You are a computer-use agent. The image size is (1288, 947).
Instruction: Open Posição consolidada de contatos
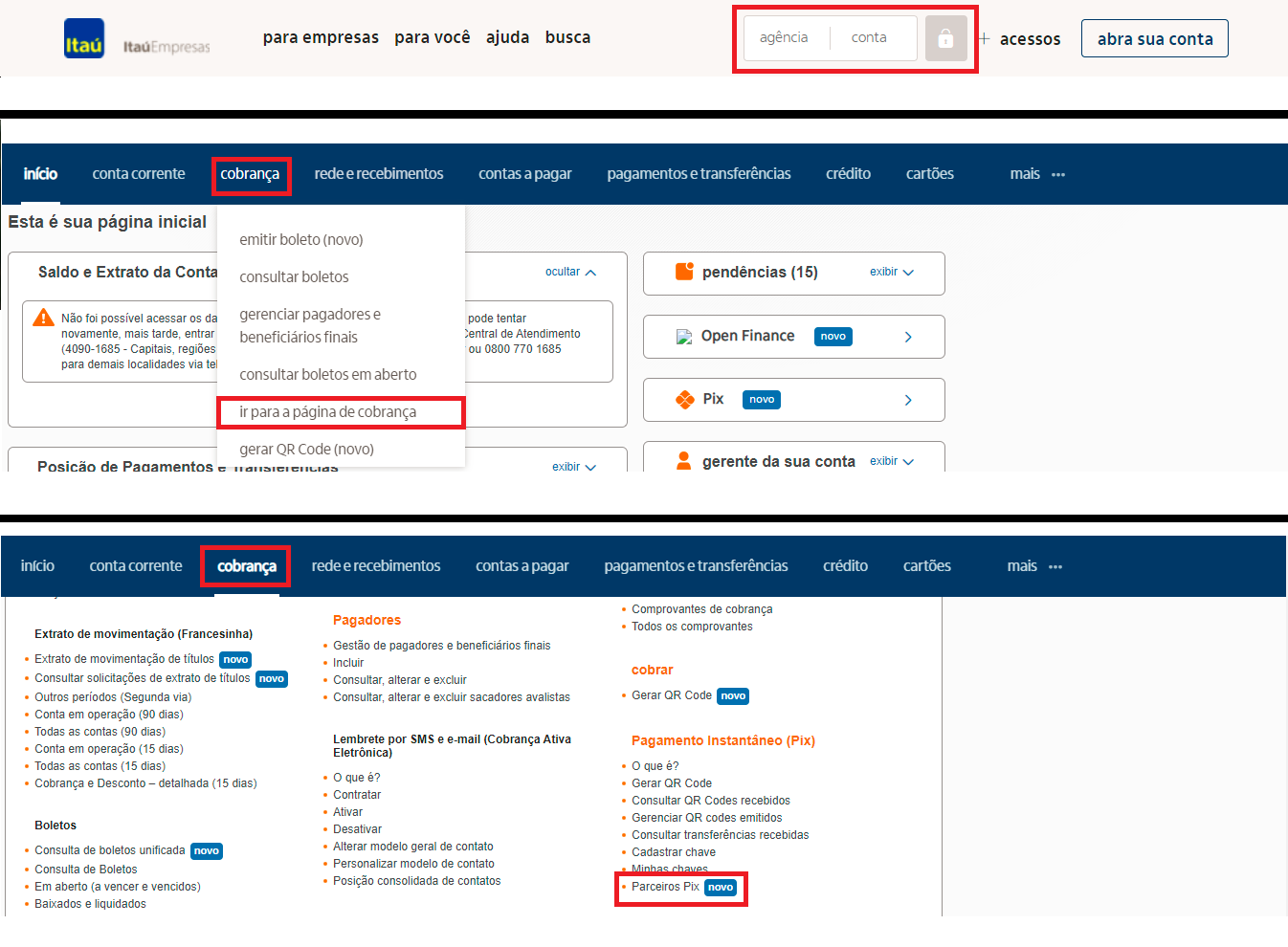pos(417,881)
